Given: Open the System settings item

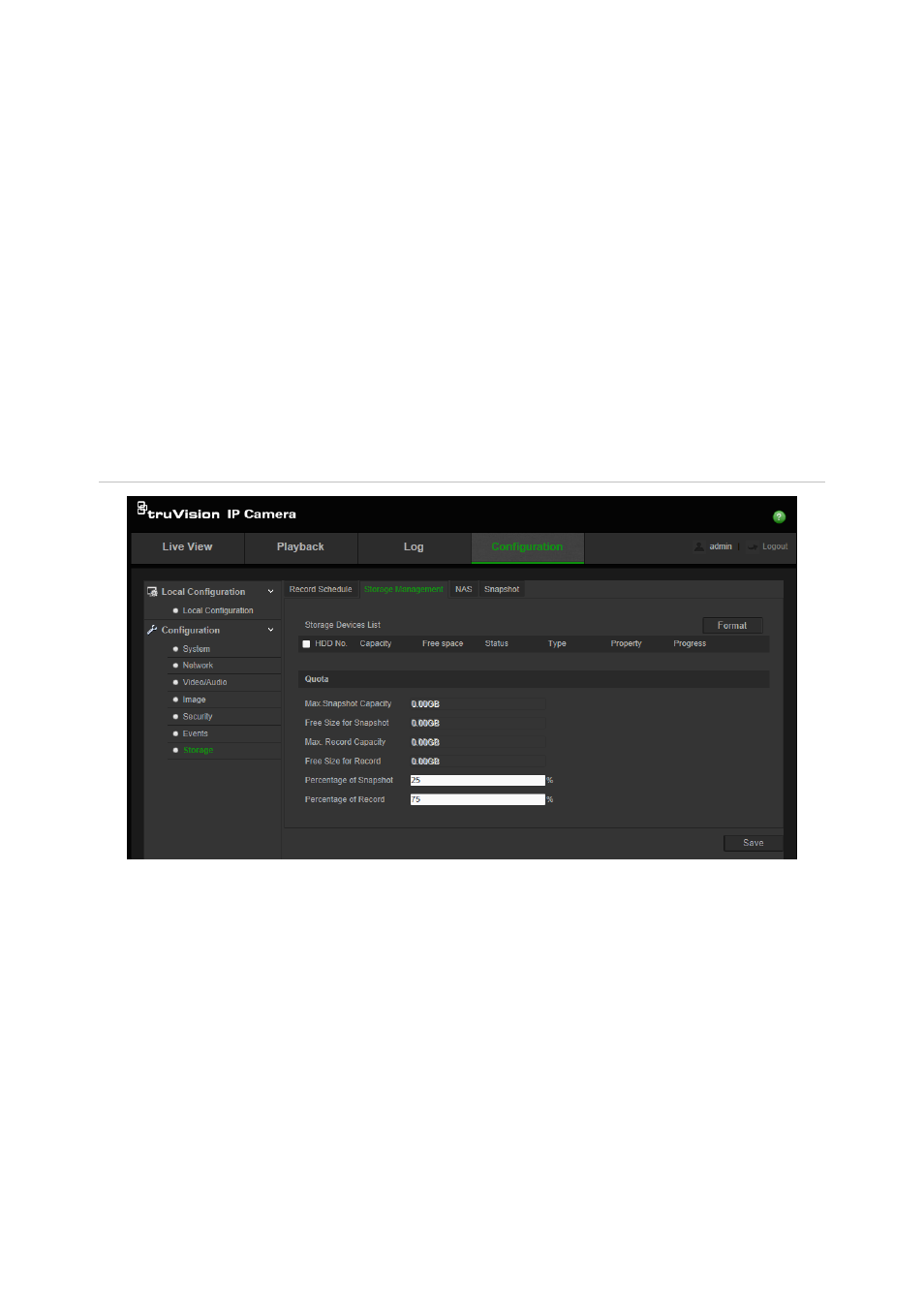Looking at the screenshot, I should (x=197, y=649).
